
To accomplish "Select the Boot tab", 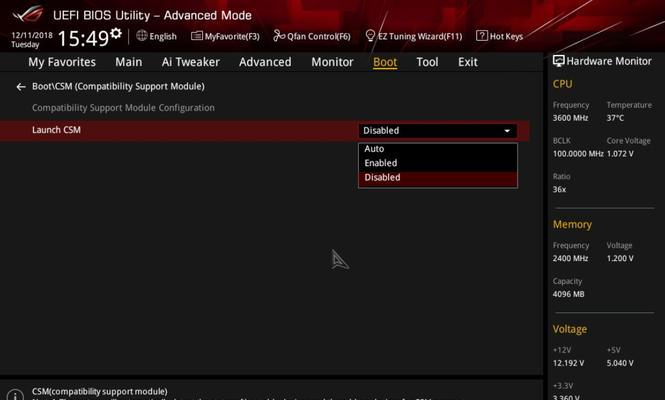I will point(385,62).
